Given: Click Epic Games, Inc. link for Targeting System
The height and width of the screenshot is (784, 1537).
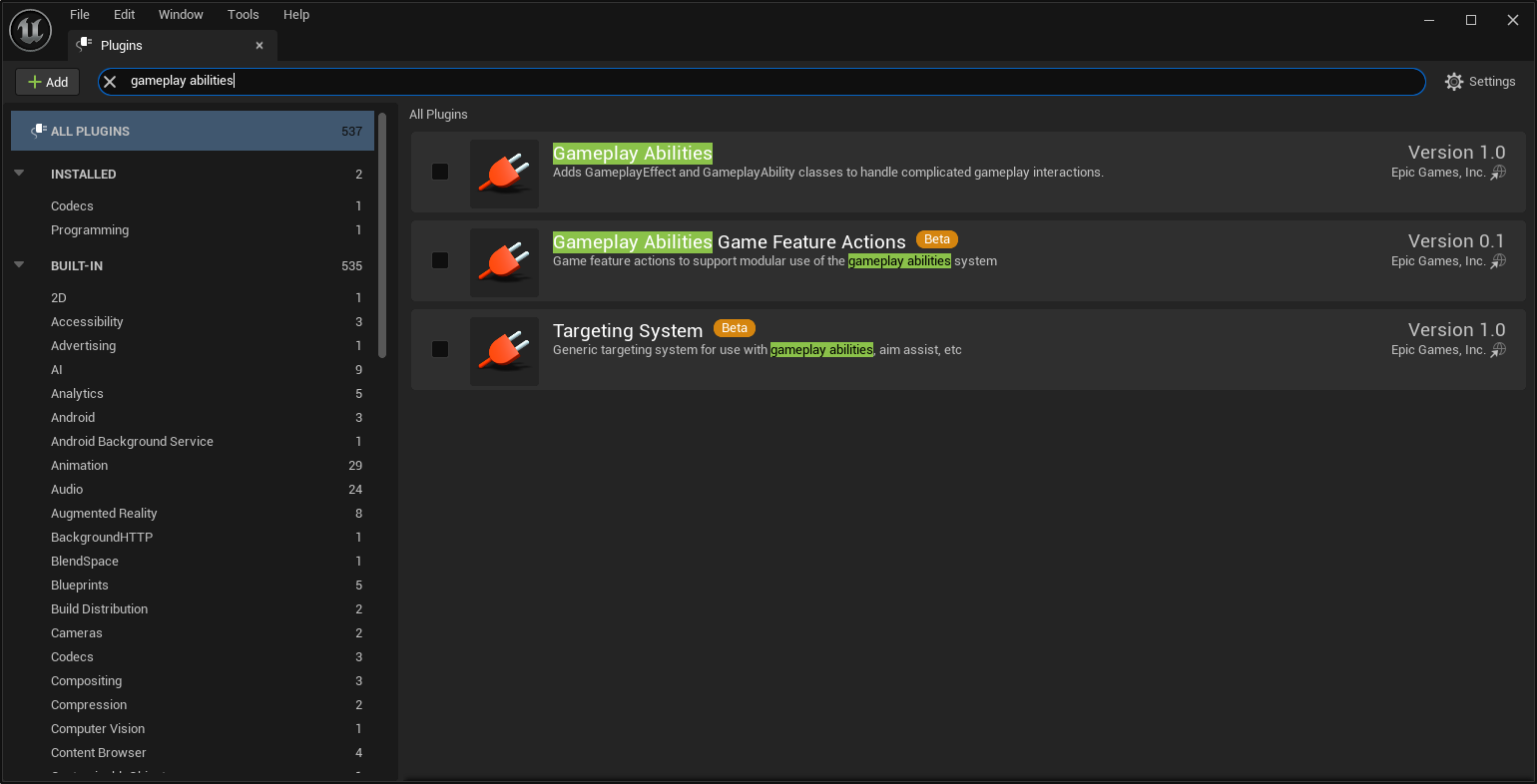Looking at the screenshot, I should pyautogui.click(x=1438, y=350).
